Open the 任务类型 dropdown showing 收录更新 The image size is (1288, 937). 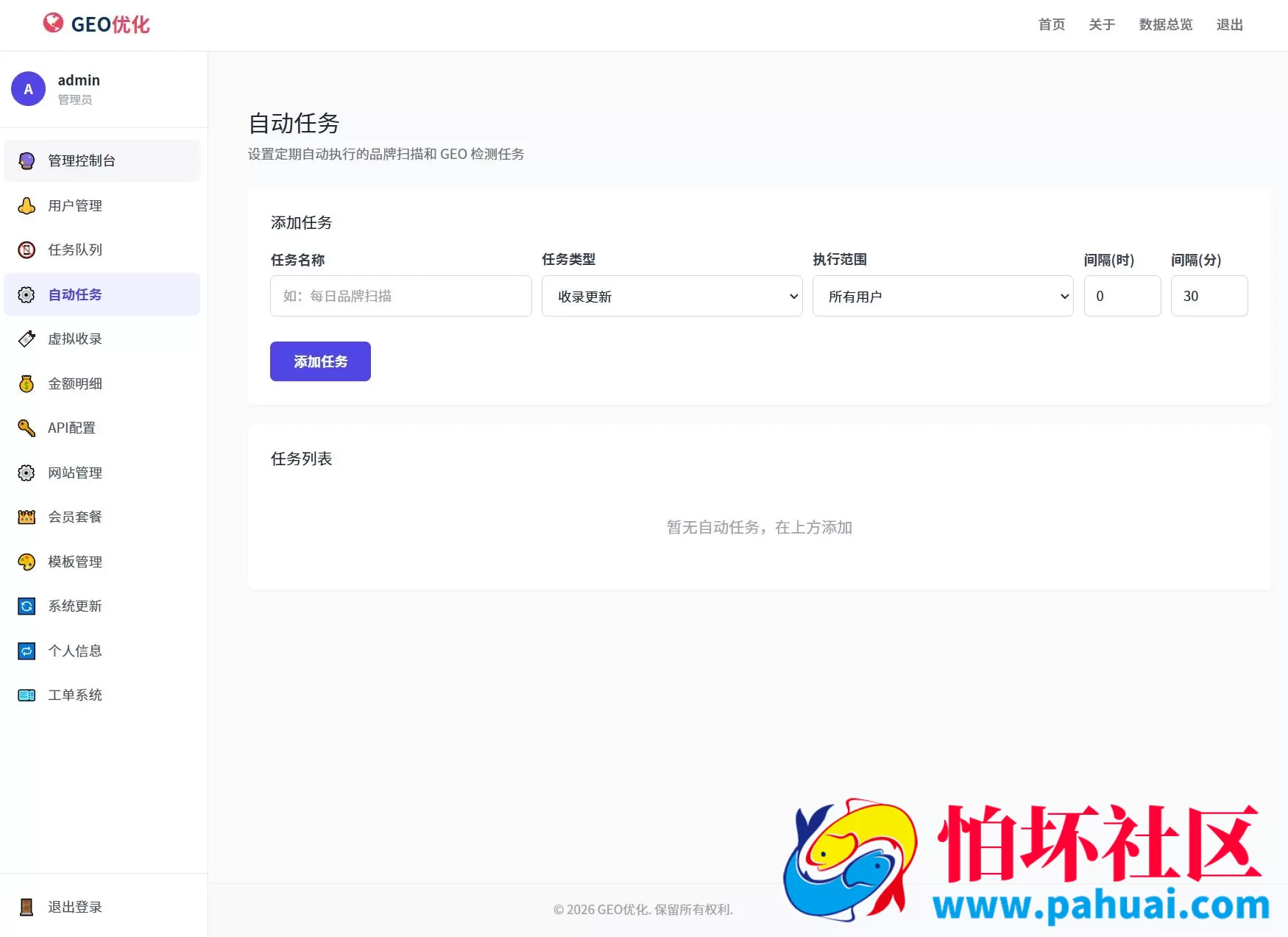[x=672, y=296]
